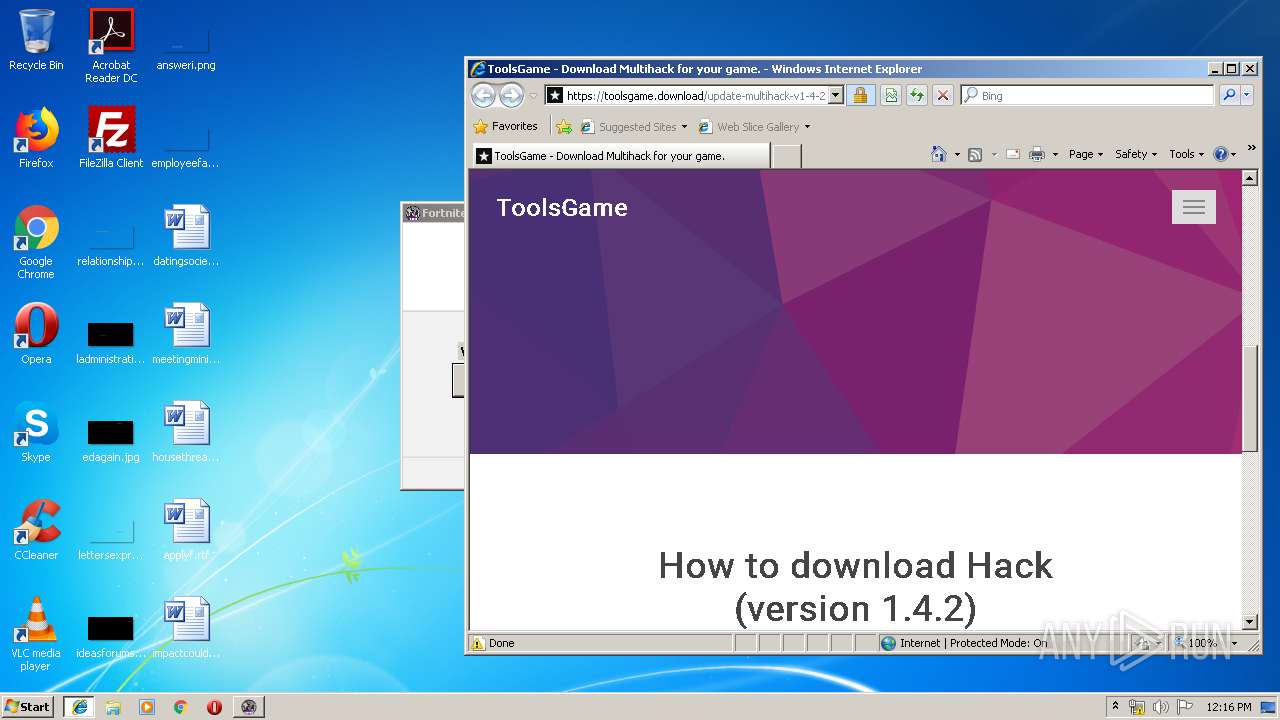
Task: Open the Print button dropdown arrow
Action: pyautogui.click(x=1055, y=155)
